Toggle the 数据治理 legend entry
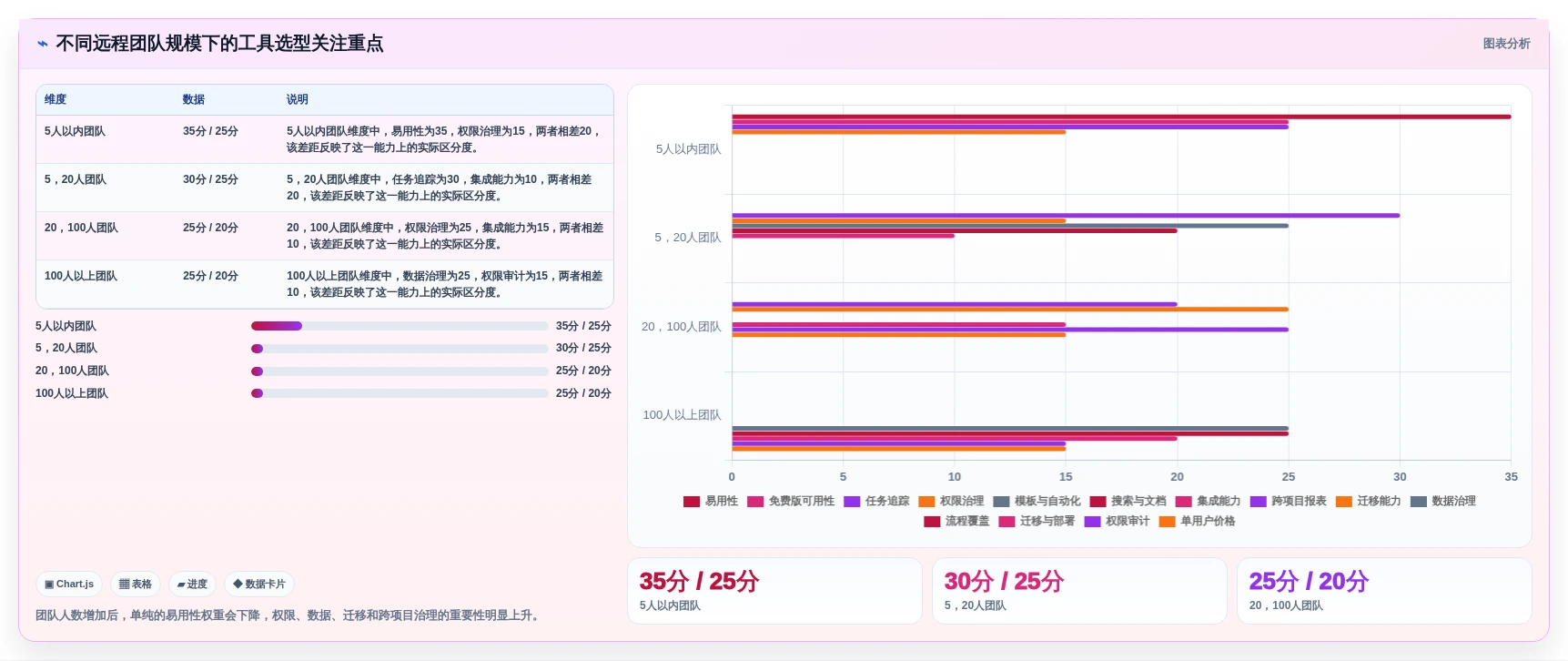This screenshot has height=661, width=1568. [1442, 501]
